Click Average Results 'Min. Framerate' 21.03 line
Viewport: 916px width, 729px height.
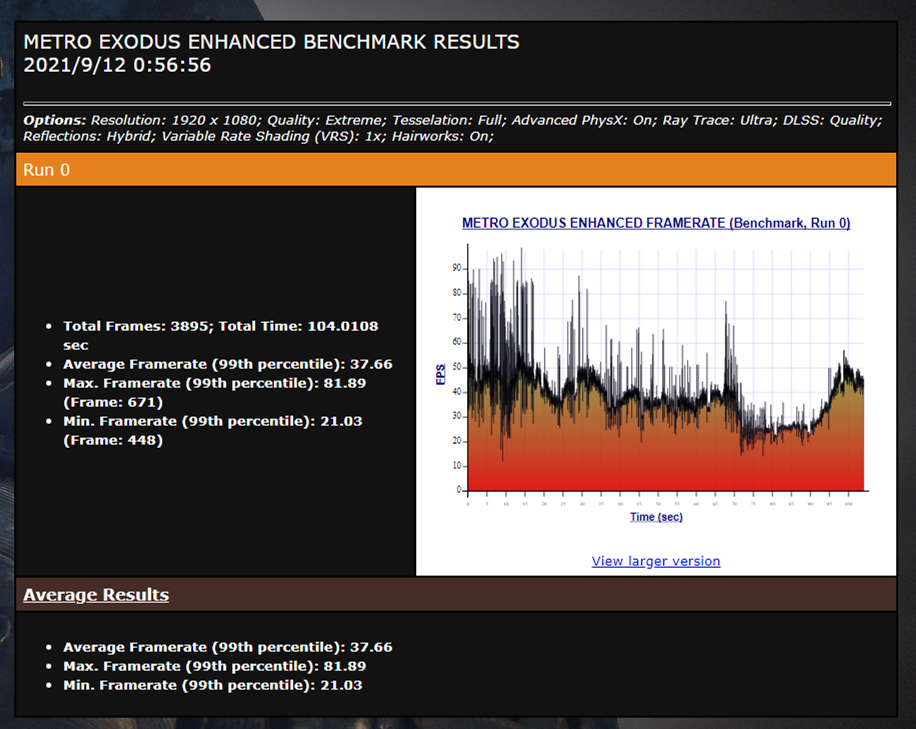pyautogui.click(x=213, y=685)
